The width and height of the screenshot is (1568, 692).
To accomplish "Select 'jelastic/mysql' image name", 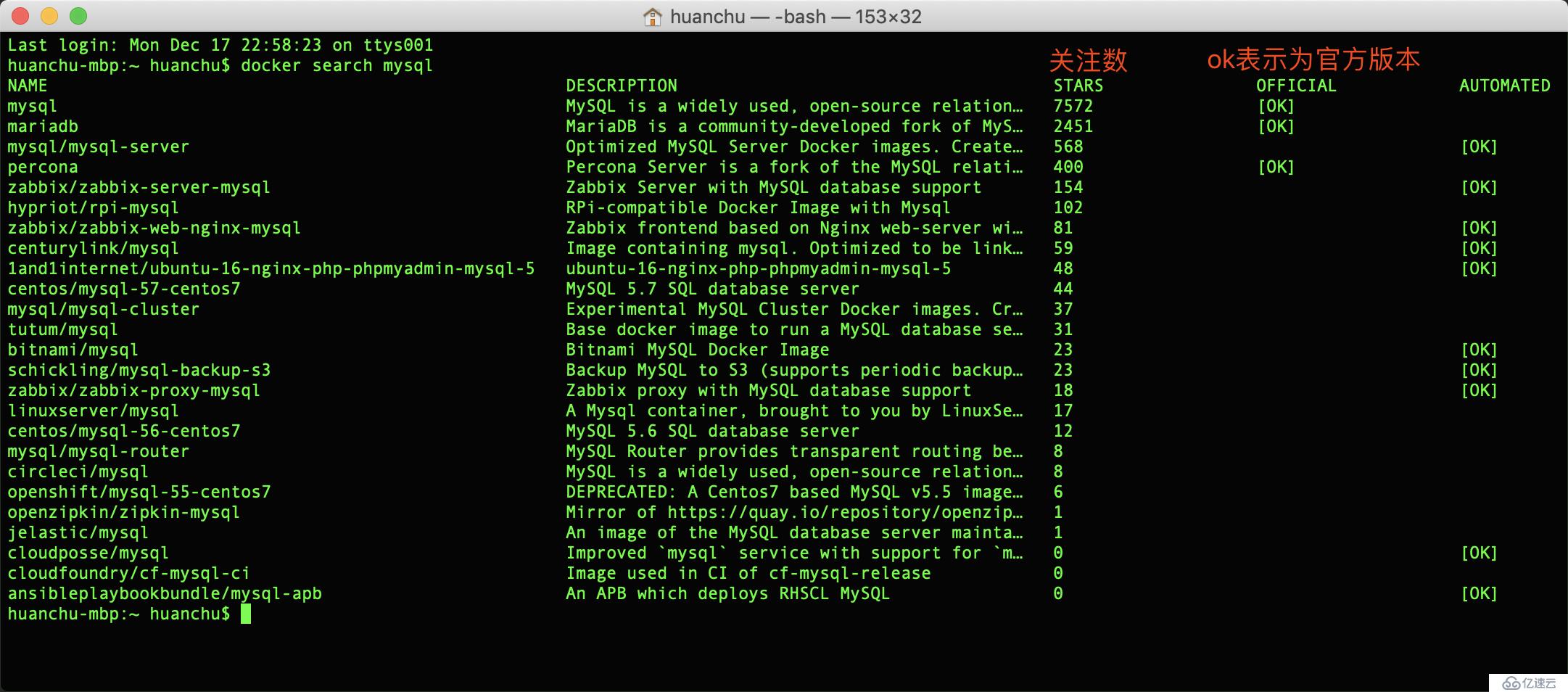I will coord(78,532).
